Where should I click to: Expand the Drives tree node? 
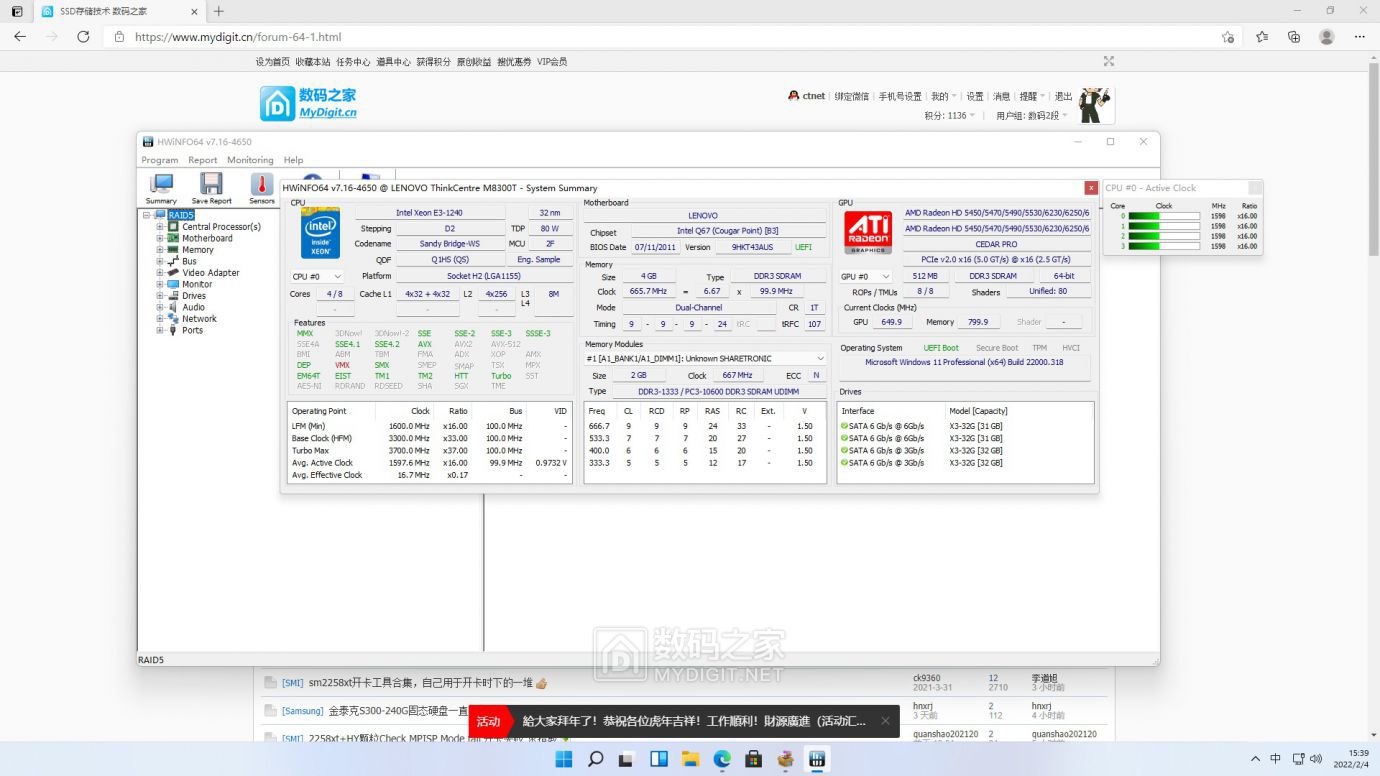coord(160,296)
